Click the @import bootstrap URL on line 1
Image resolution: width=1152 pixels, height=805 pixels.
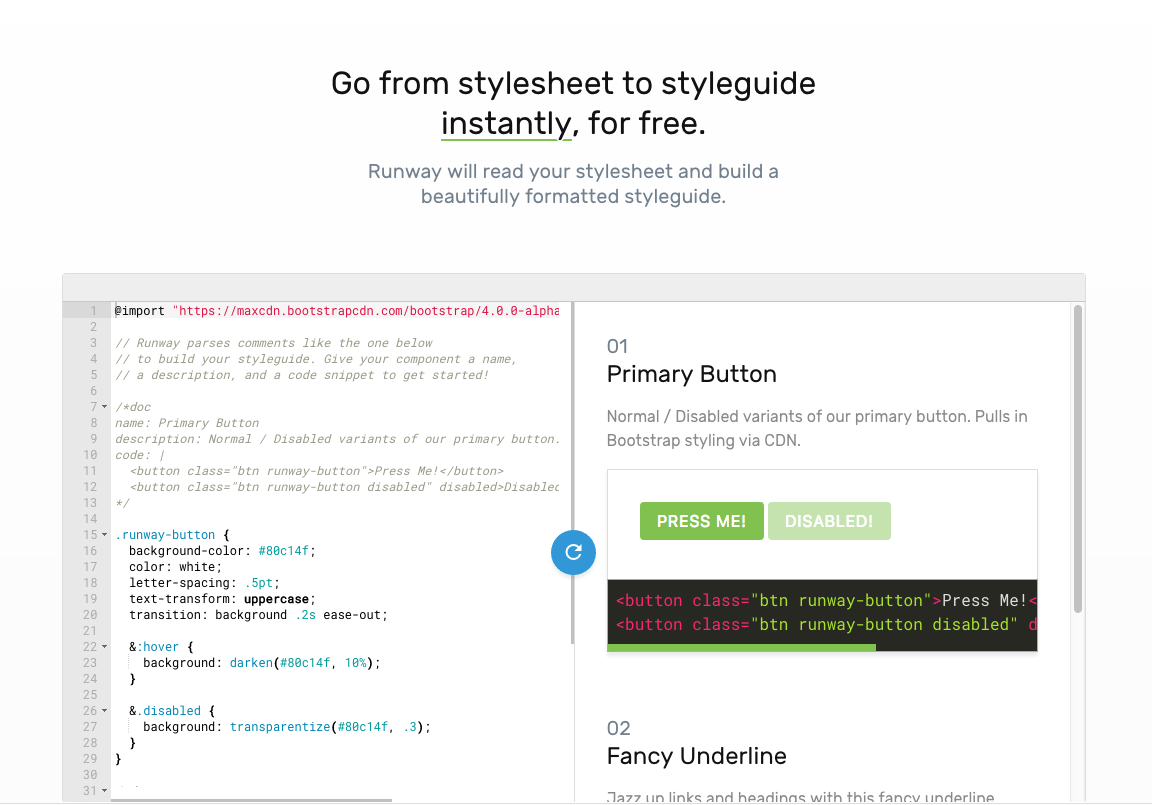coord(366,311)
